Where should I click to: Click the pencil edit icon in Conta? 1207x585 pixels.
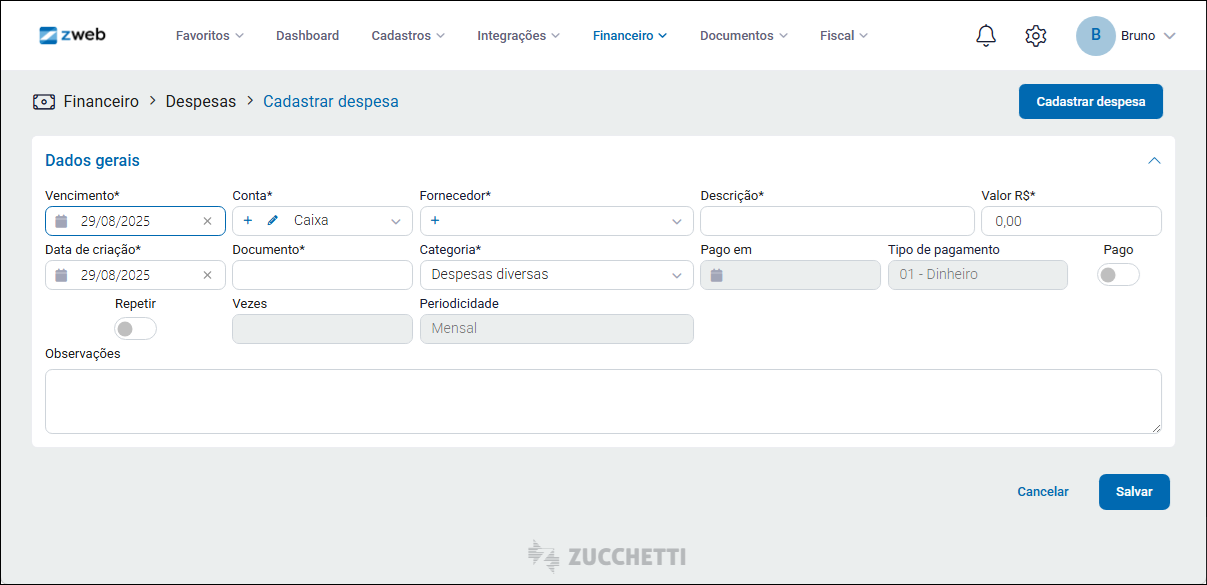[273, 221]
